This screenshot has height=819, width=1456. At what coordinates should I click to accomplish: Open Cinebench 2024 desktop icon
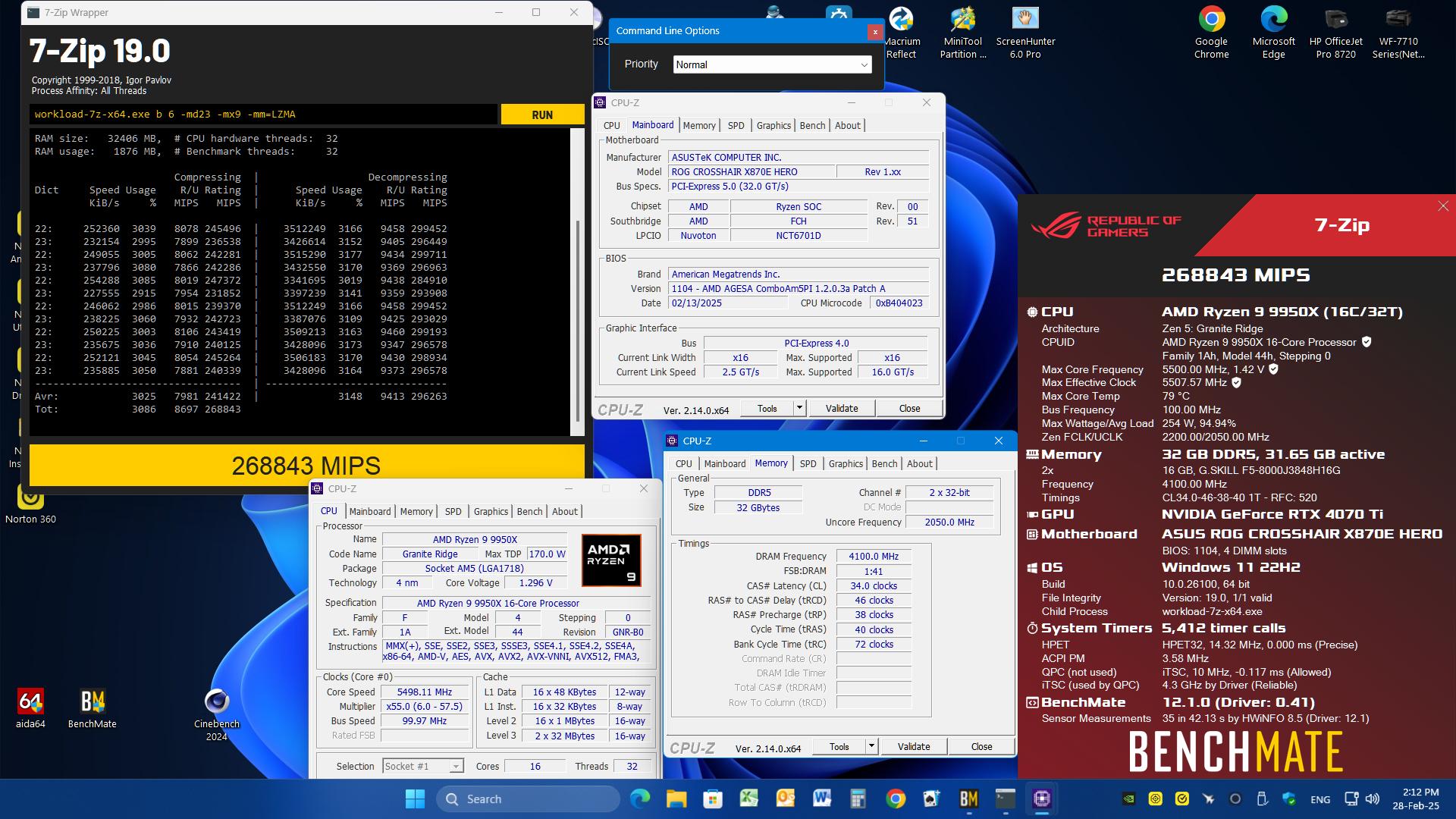tap(216, 714)
